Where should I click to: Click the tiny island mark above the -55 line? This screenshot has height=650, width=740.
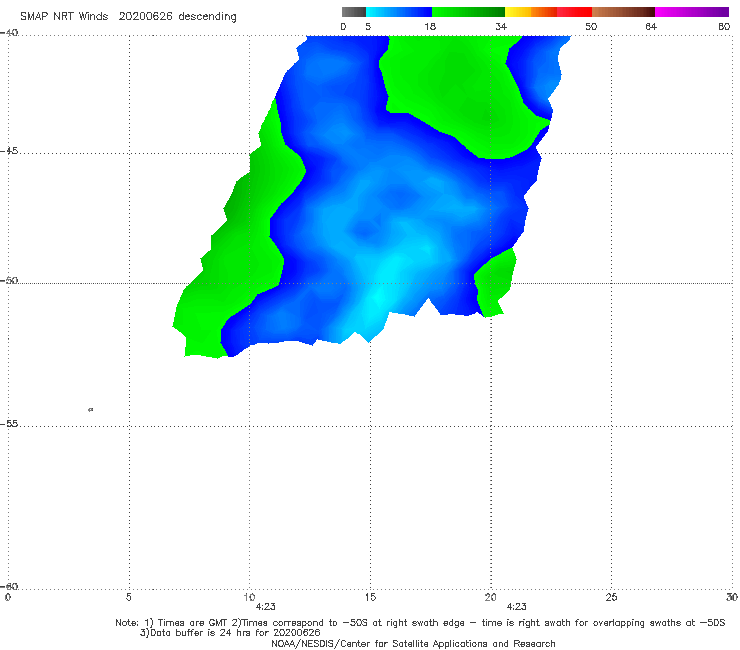coord(91,409)
